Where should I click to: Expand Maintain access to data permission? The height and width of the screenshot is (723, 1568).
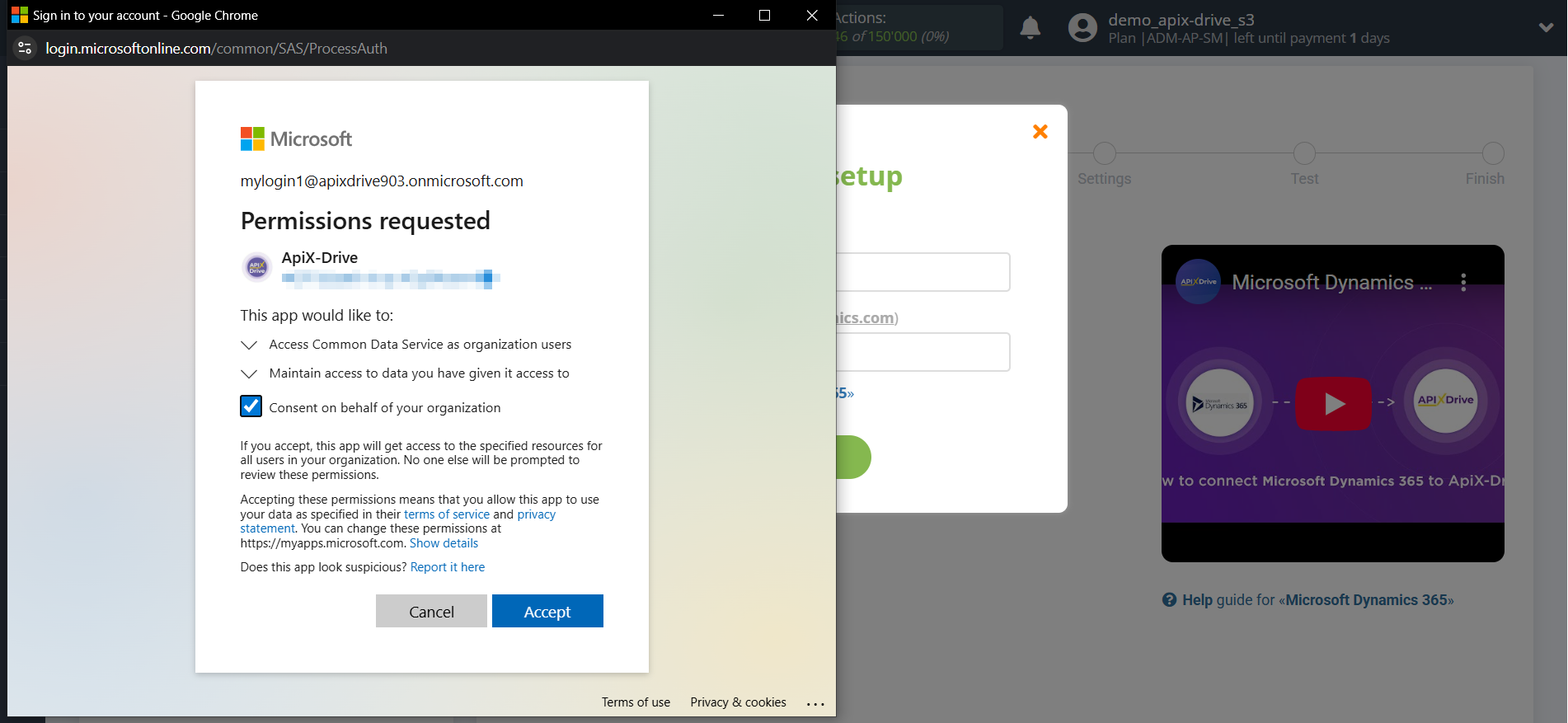pyautogui.click(x=248, y=373)
